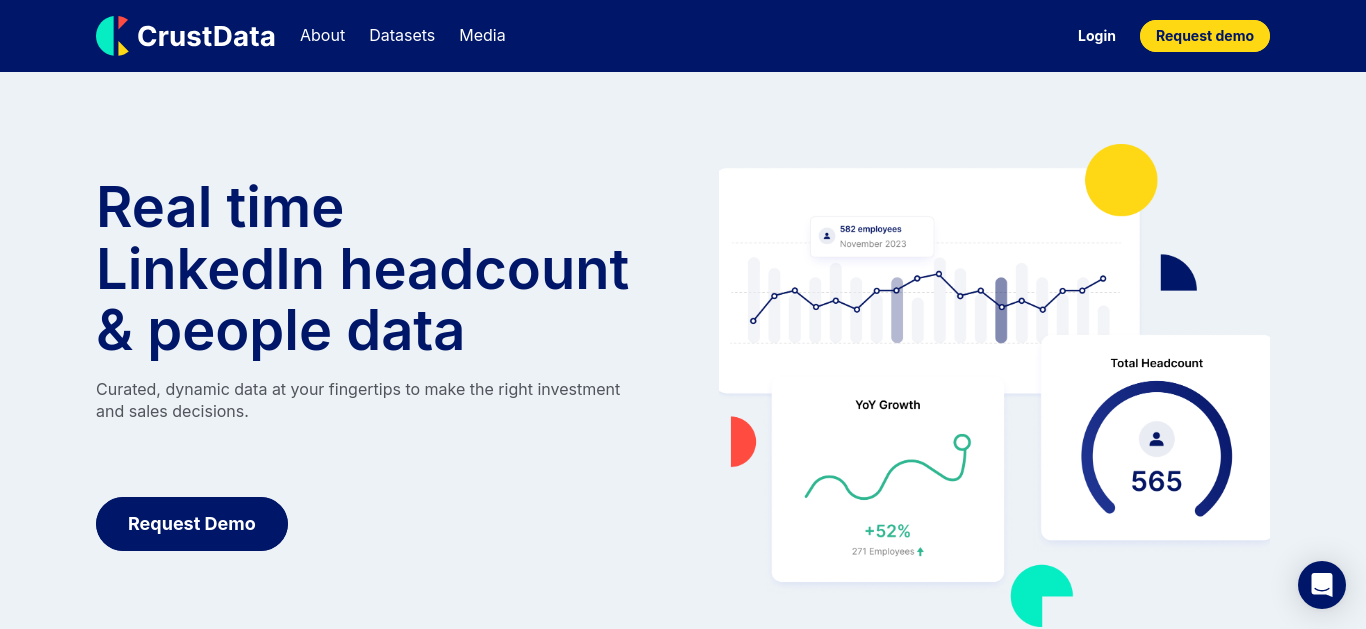Click the Login link
1366x629 pixels.
(1096, 36)
